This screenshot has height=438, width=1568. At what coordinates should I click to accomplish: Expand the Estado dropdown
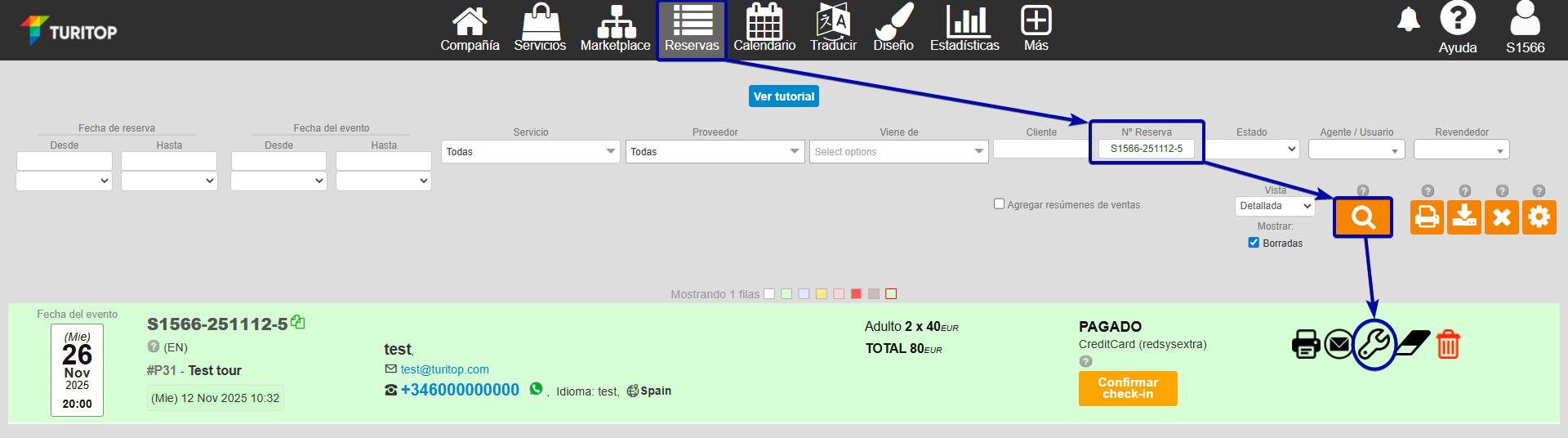(1252, 149)
